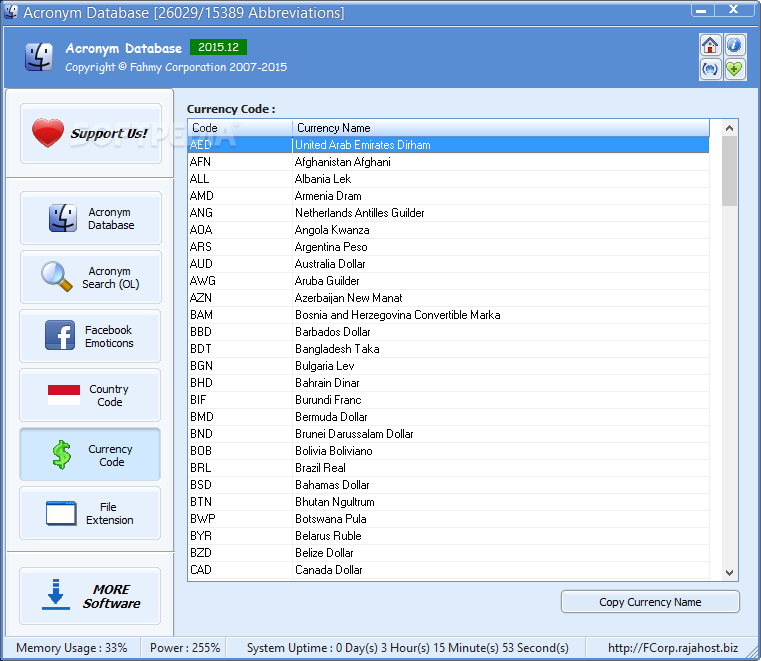Close the Acronym Database window
Image resolution: width=761 pixels, height=661 pixels.
click(x=735, y=10)
